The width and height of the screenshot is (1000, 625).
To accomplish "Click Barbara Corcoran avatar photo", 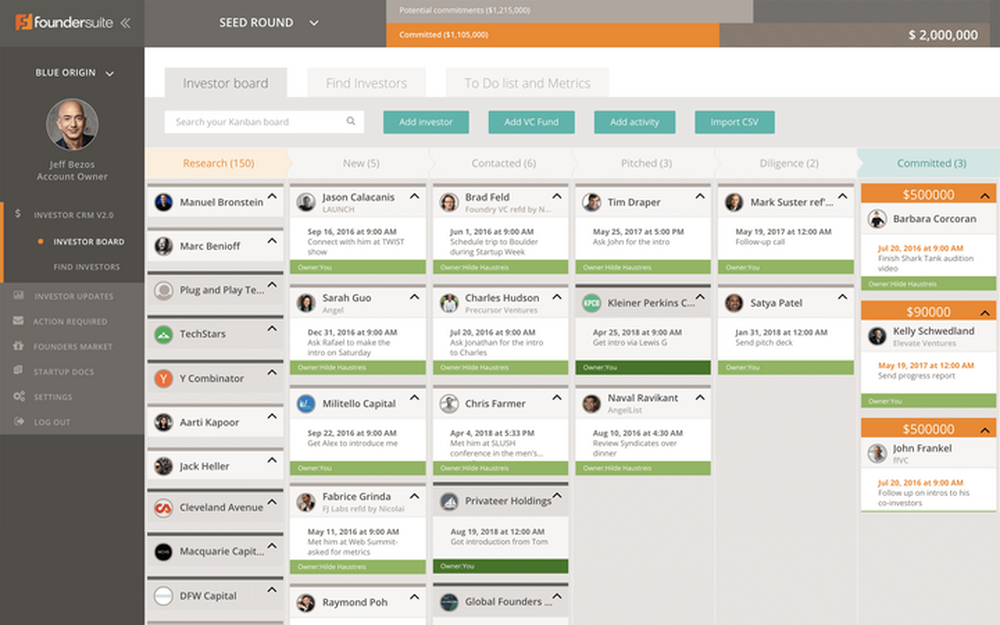I will click(x=877, y=219).
